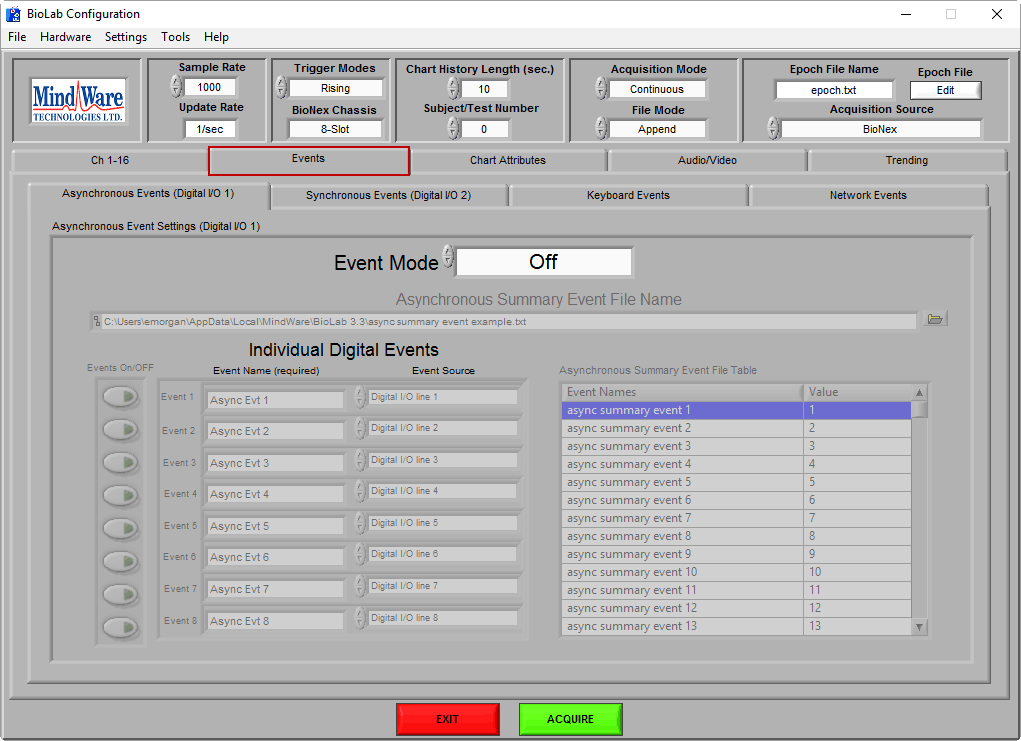
Task: Open the Acquisition Source BioNex dropdown
Action: (x=880, y=129)
